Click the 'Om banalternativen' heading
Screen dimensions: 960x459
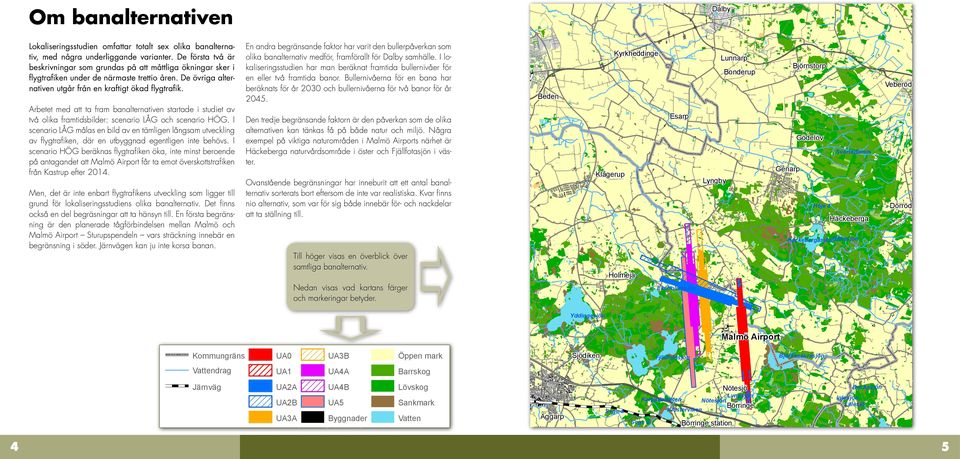tap(130, 17)
